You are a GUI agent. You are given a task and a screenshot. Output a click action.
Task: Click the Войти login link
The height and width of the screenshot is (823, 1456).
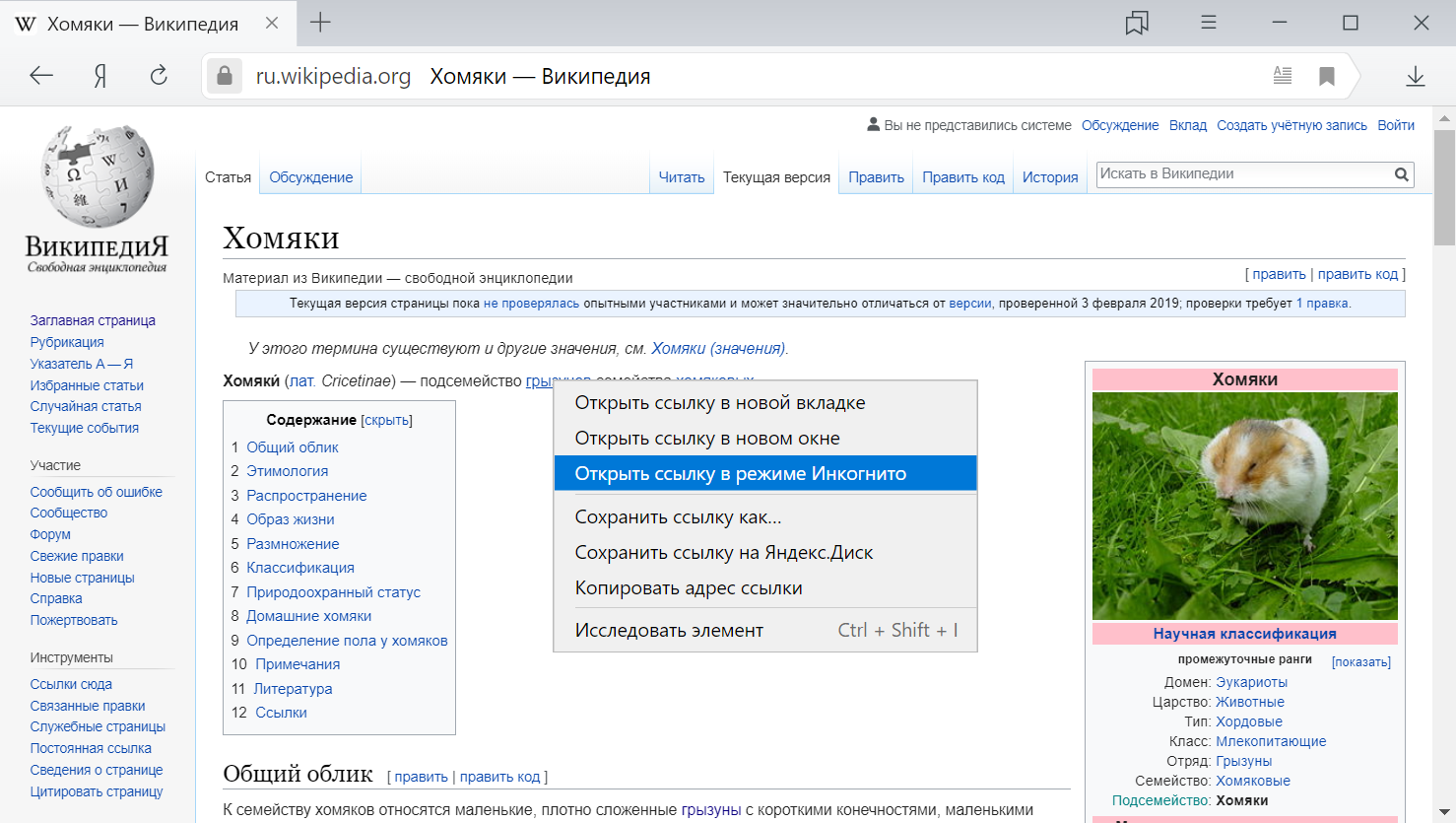[x=1396, y=125]
